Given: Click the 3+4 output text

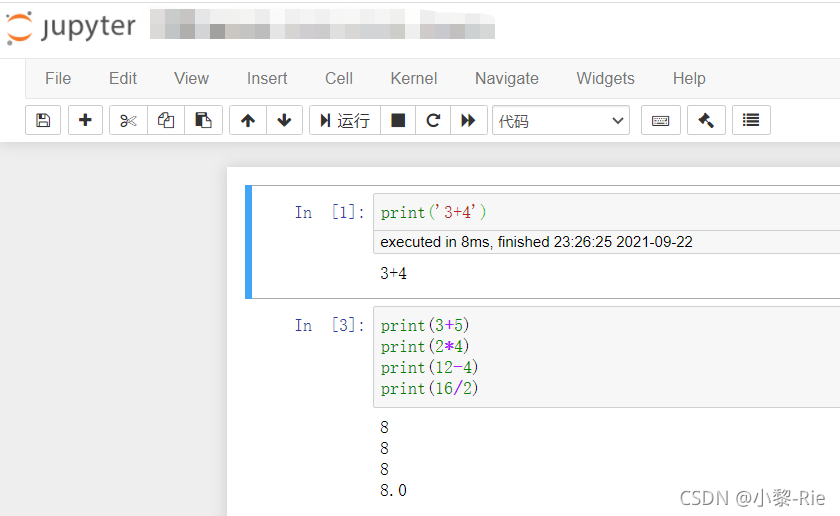Looking at the screenshot, I should click(393, 273).
